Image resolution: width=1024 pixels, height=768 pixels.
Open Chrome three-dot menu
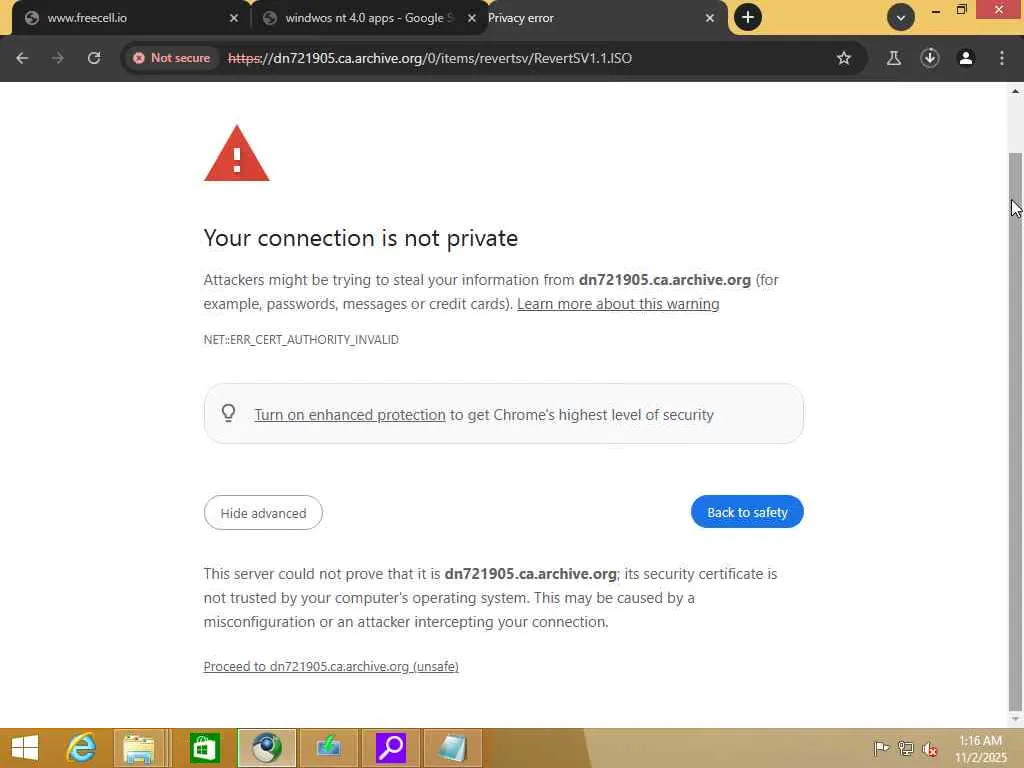[x=1002, y=58]
